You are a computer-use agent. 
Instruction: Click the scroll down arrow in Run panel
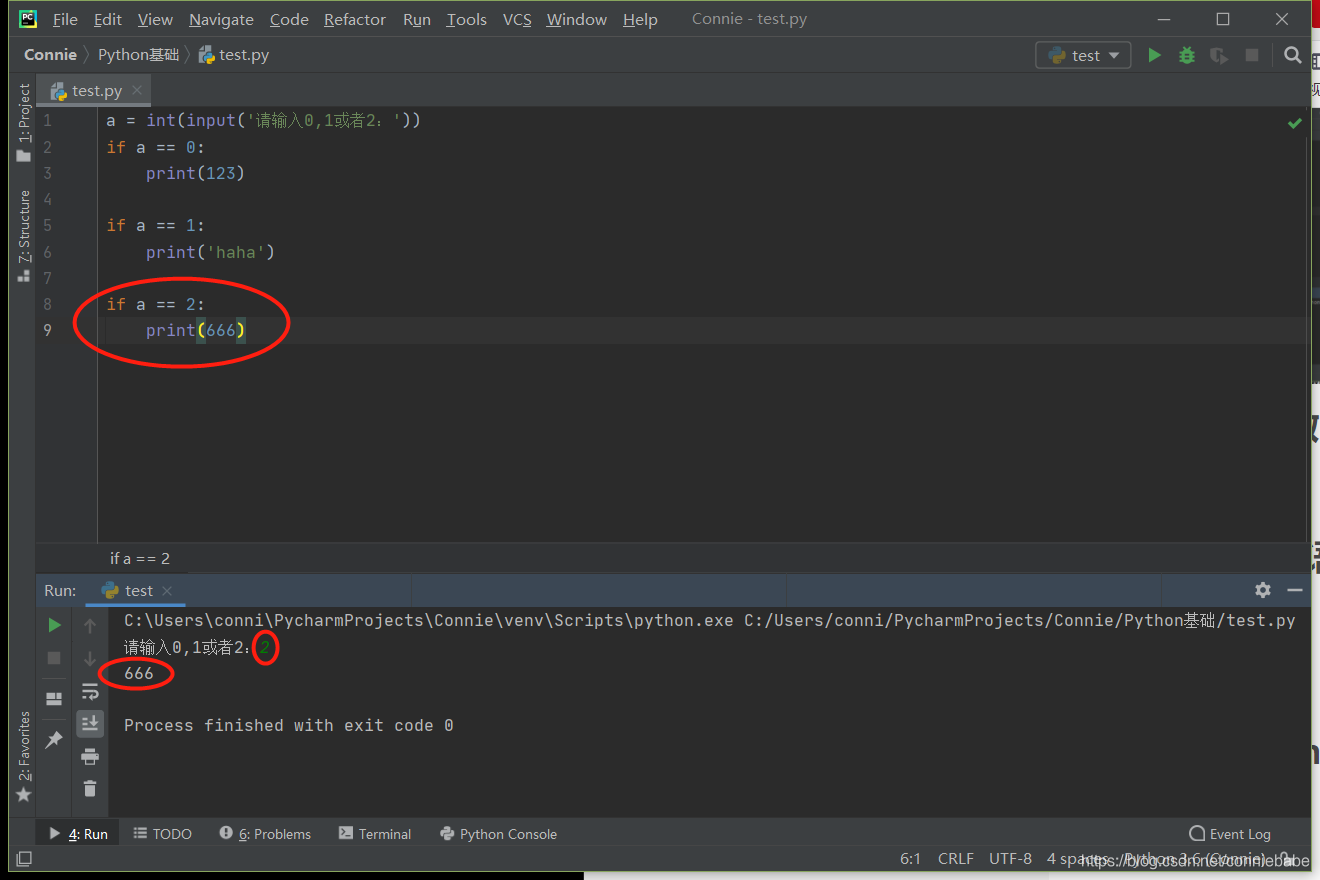pos(90,658)
